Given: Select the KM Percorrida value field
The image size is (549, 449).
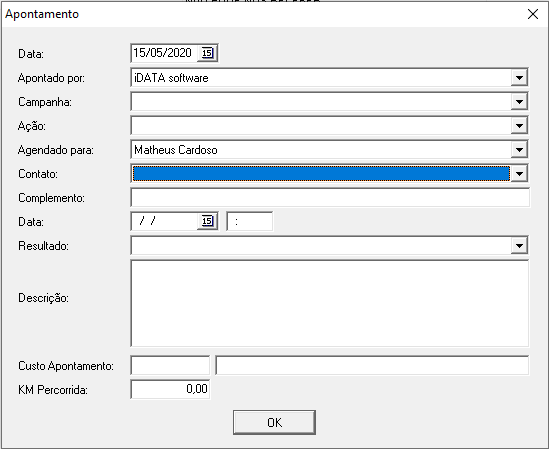Looking at the screenshot, I should [170, 389].
